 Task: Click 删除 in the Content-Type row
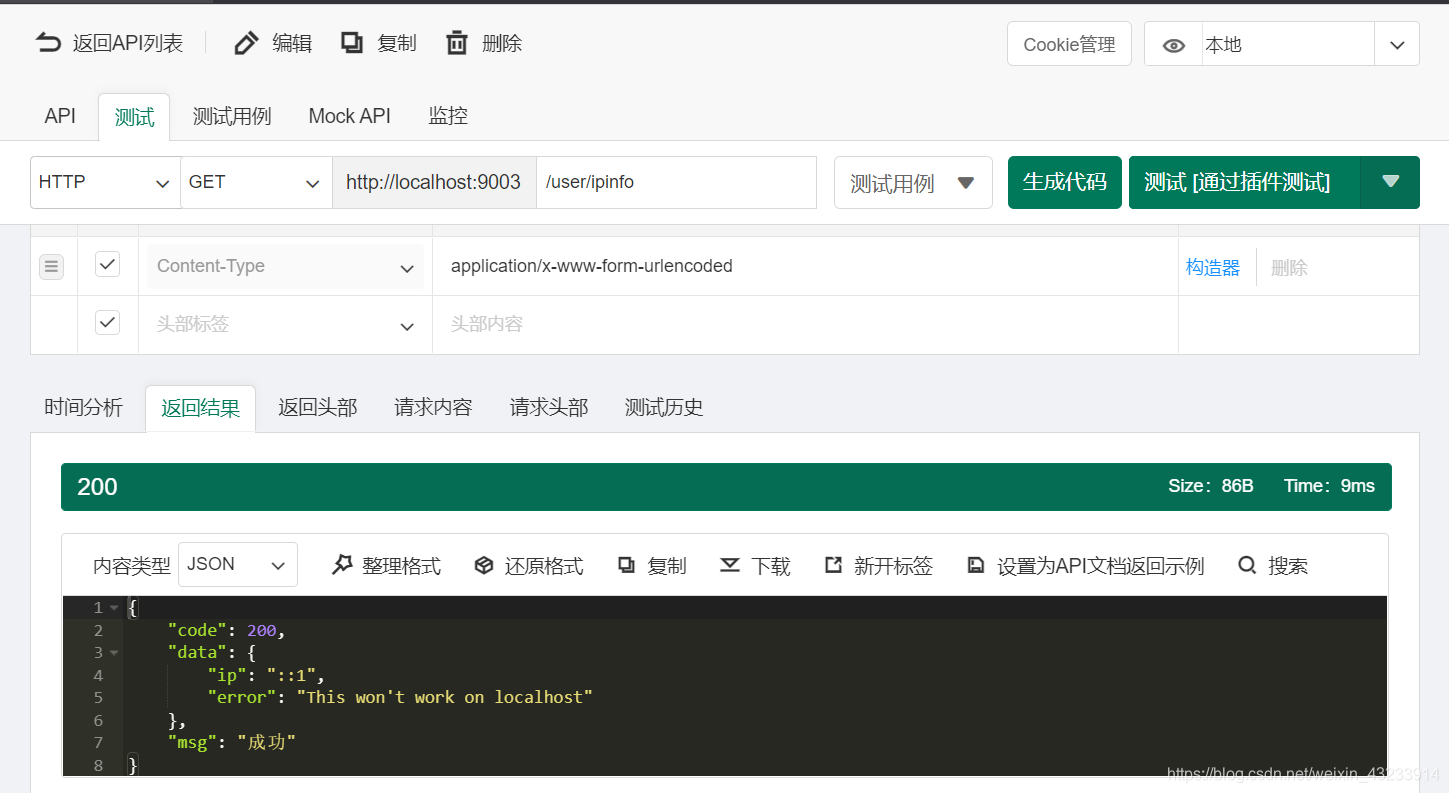[x=1289, y=268]
